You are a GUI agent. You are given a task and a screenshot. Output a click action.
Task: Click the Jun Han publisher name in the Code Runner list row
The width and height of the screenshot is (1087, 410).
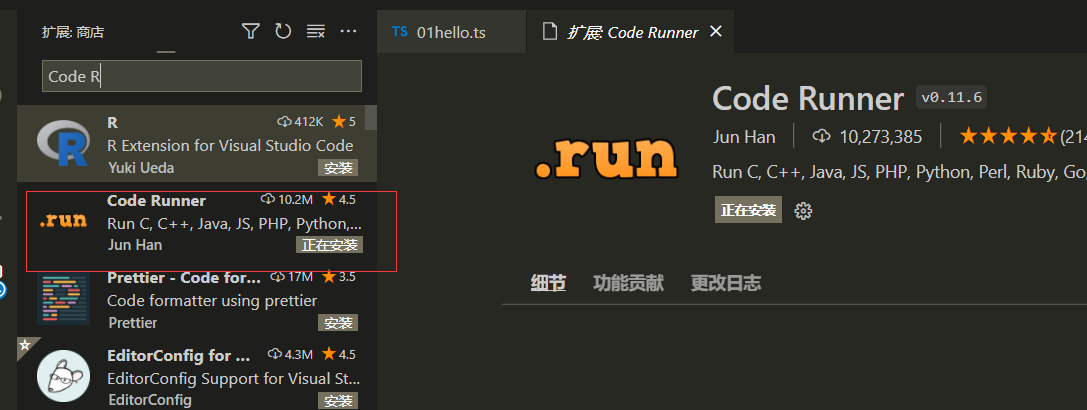click(x=135, y=246)
